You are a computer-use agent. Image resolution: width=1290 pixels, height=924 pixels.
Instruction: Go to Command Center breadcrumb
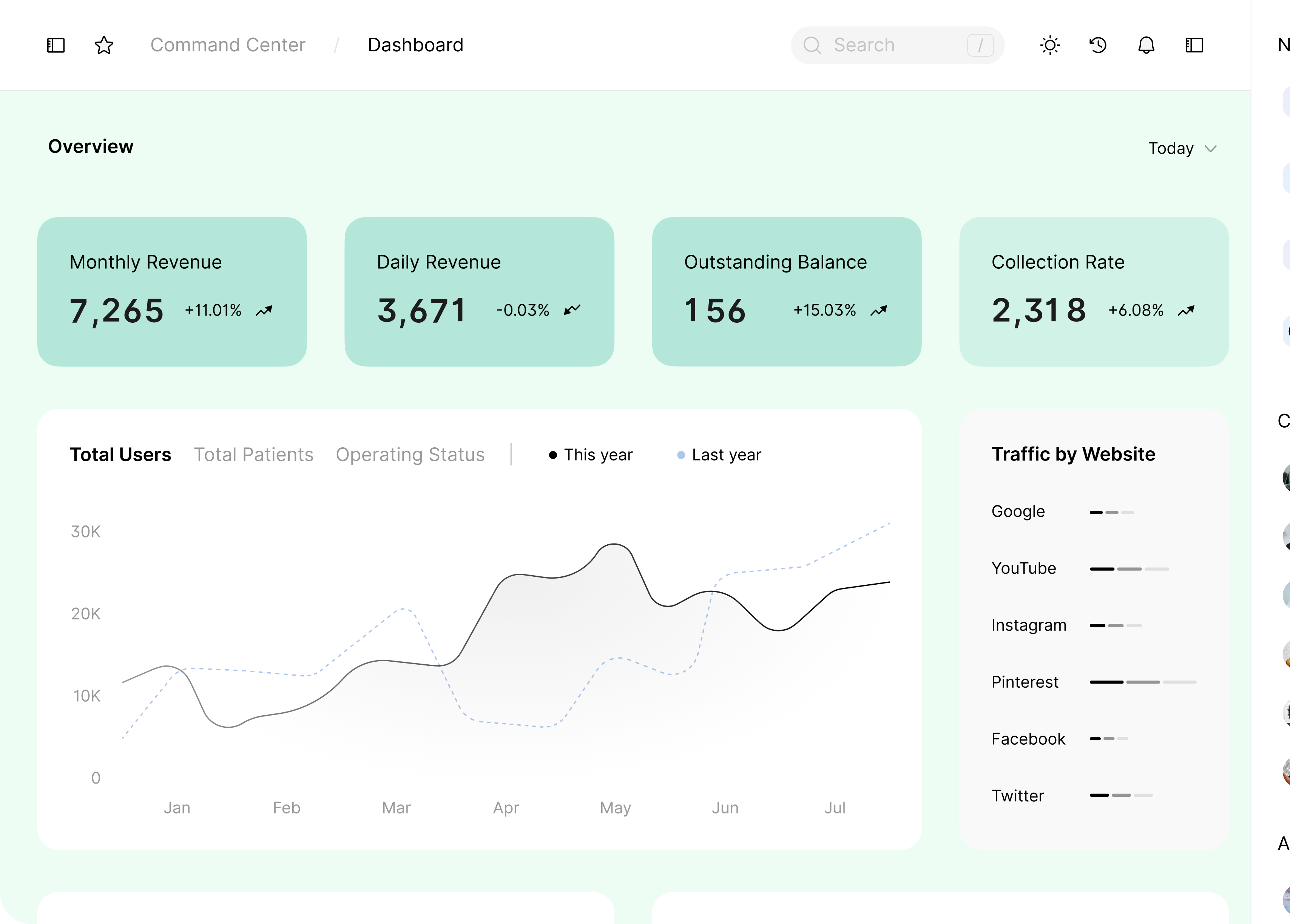[x=227, y=45]
